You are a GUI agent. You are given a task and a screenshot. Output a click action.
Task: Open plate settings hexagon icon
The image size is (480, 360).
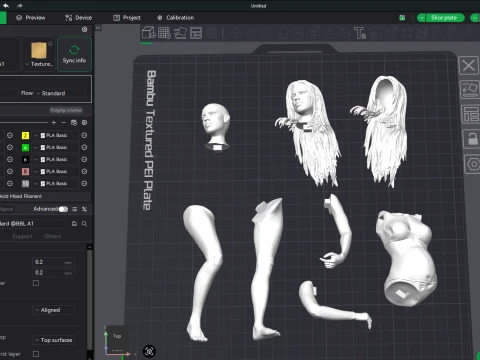473,164
